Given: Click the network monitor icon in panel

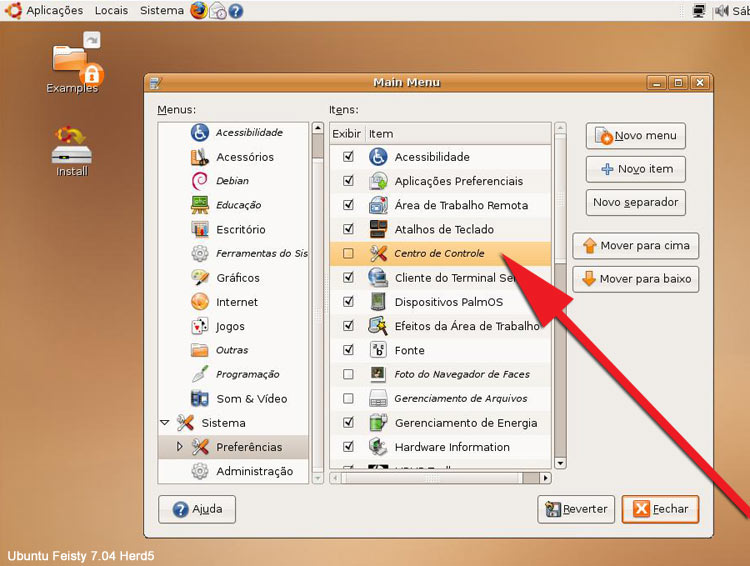Looking at the screenshot, I should coord(699,11).
